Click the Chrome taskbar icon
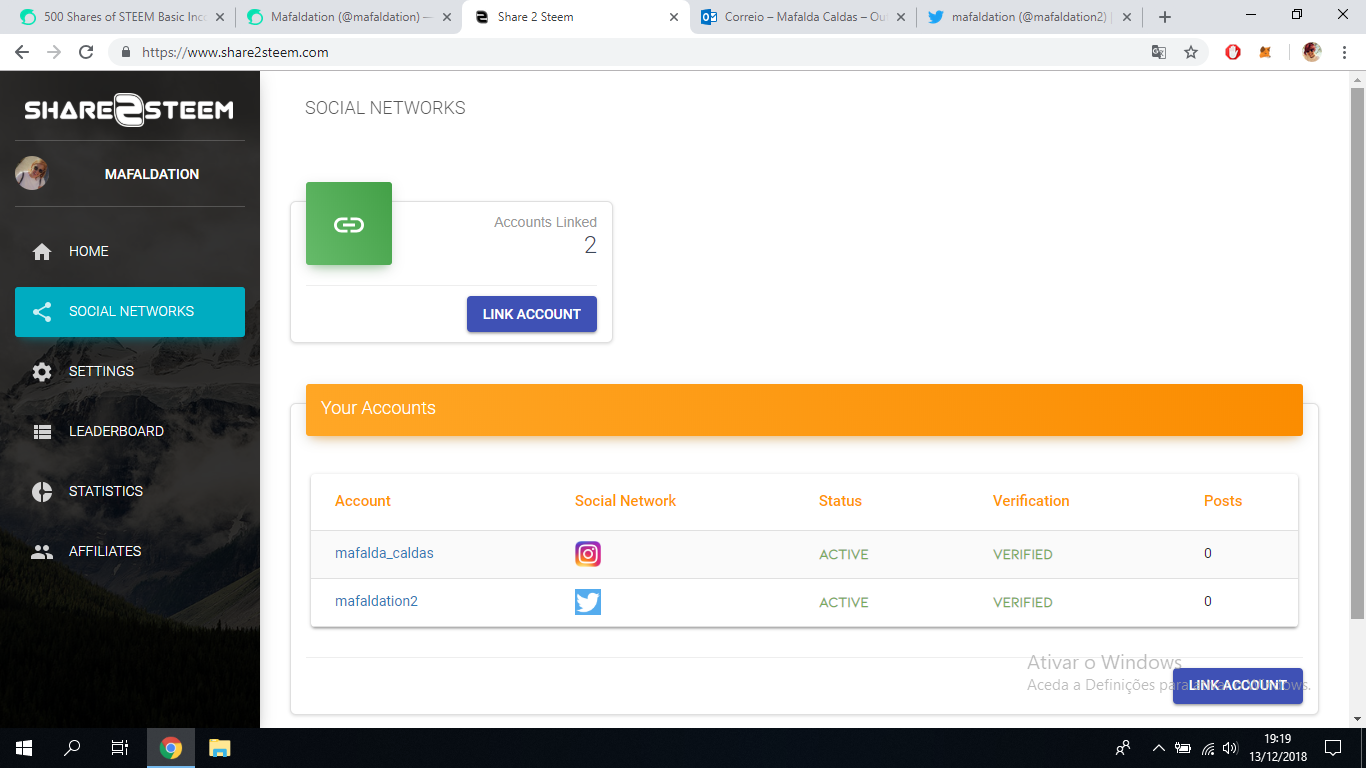 pos(171,747)
